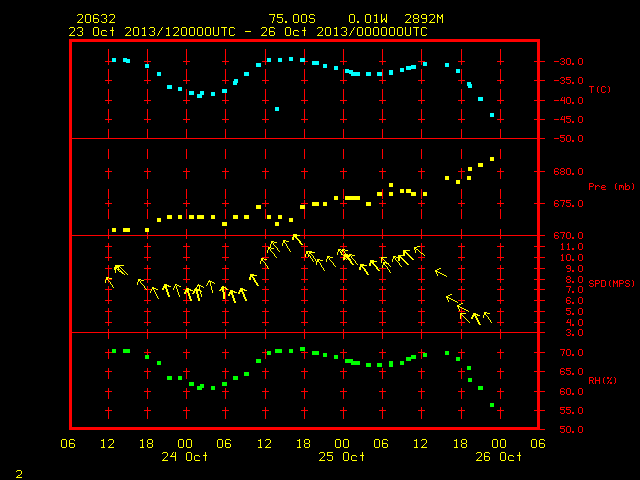Click the -50.0 temperature tick label
The width and height of the screenshot is (640, 480).
(569, 139)
